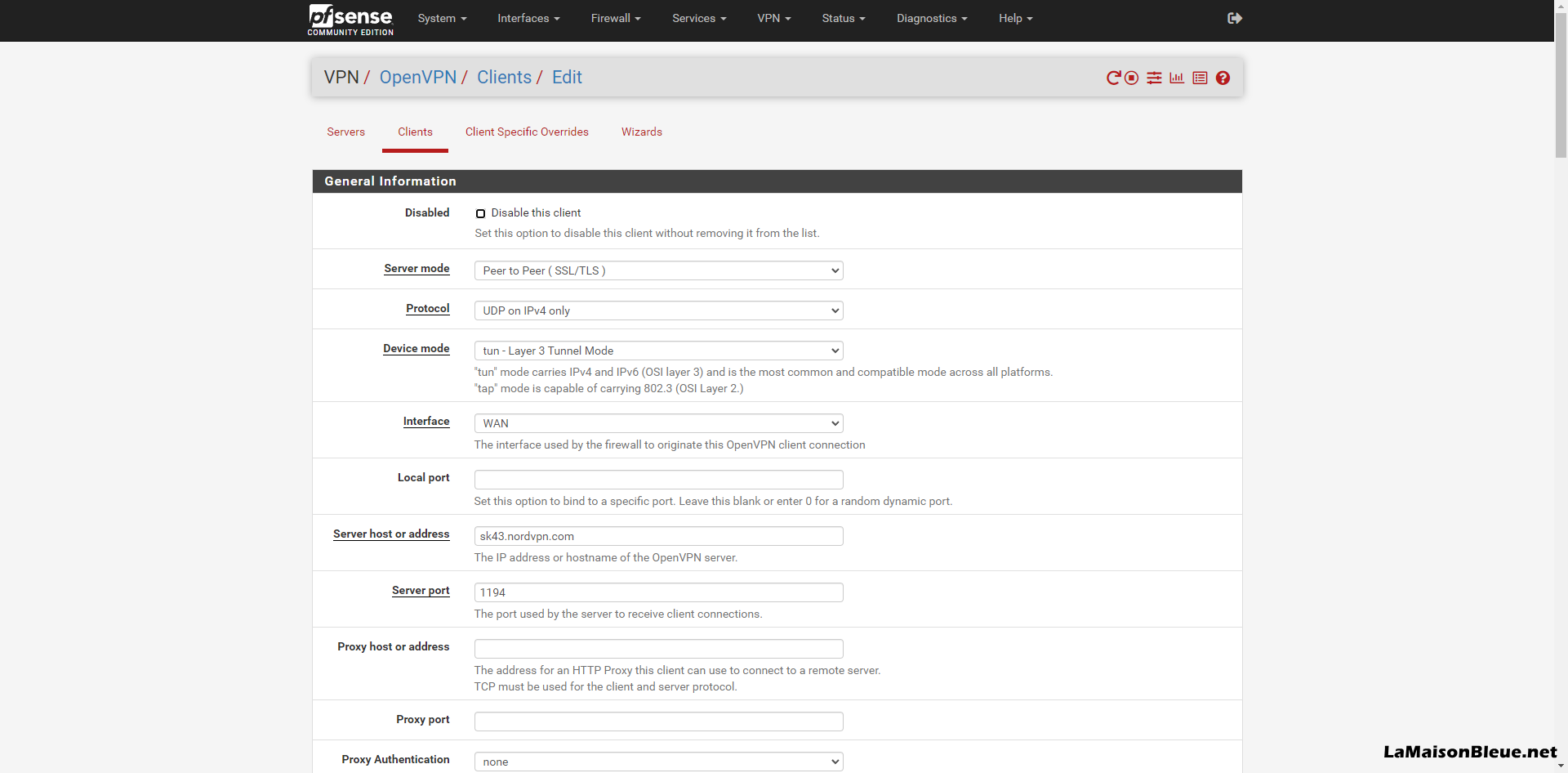Screen dimensions: 1568x773
Task: Open the Firewall menu
Action: tap(616, 18)
